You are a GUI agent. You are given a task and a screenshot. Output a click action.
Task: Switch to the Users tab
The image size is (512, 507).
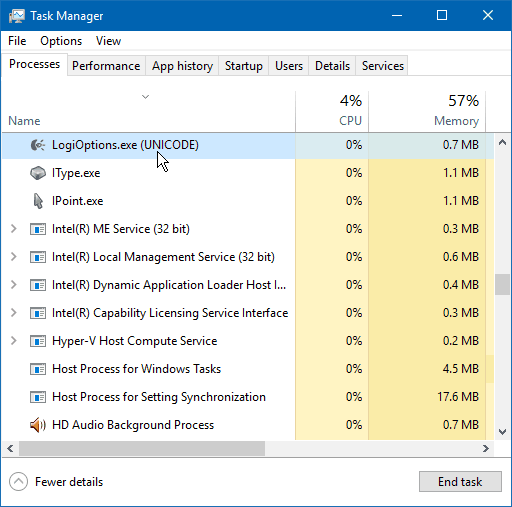(289, 66)
